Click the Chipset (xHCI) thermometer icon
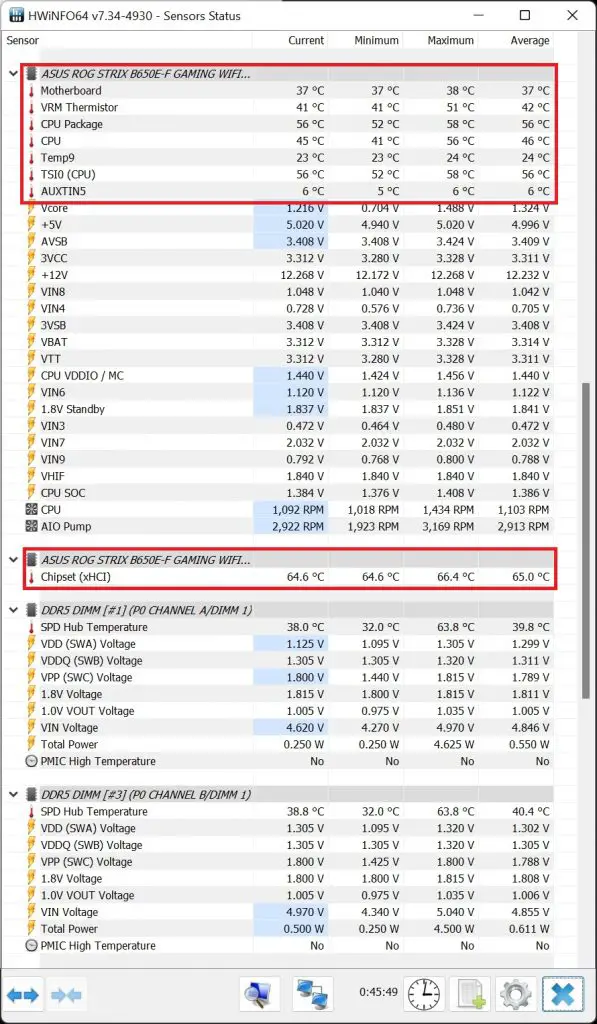Screen dimensions: 597x1024 point(31,577)
